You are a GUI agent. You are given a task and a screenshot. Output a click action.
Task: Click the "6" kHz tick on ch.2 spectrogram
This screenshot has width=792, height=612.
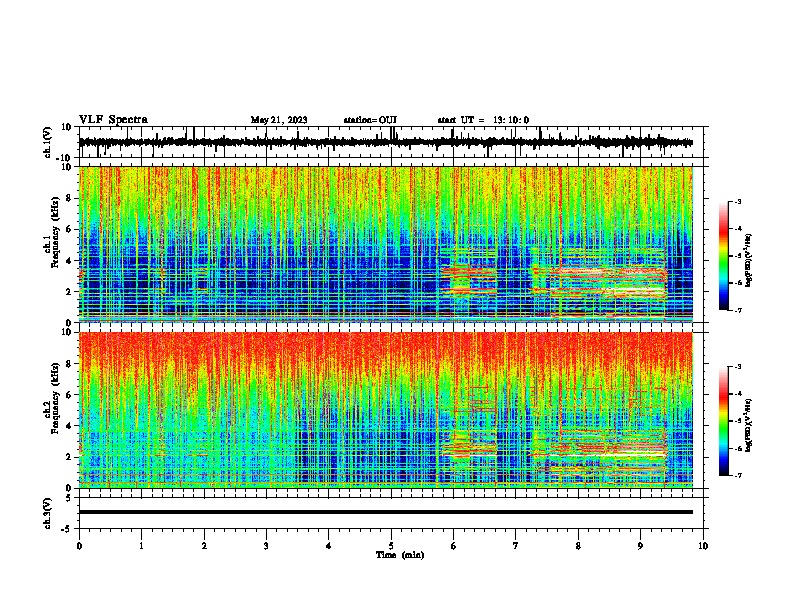pos(69,394)
